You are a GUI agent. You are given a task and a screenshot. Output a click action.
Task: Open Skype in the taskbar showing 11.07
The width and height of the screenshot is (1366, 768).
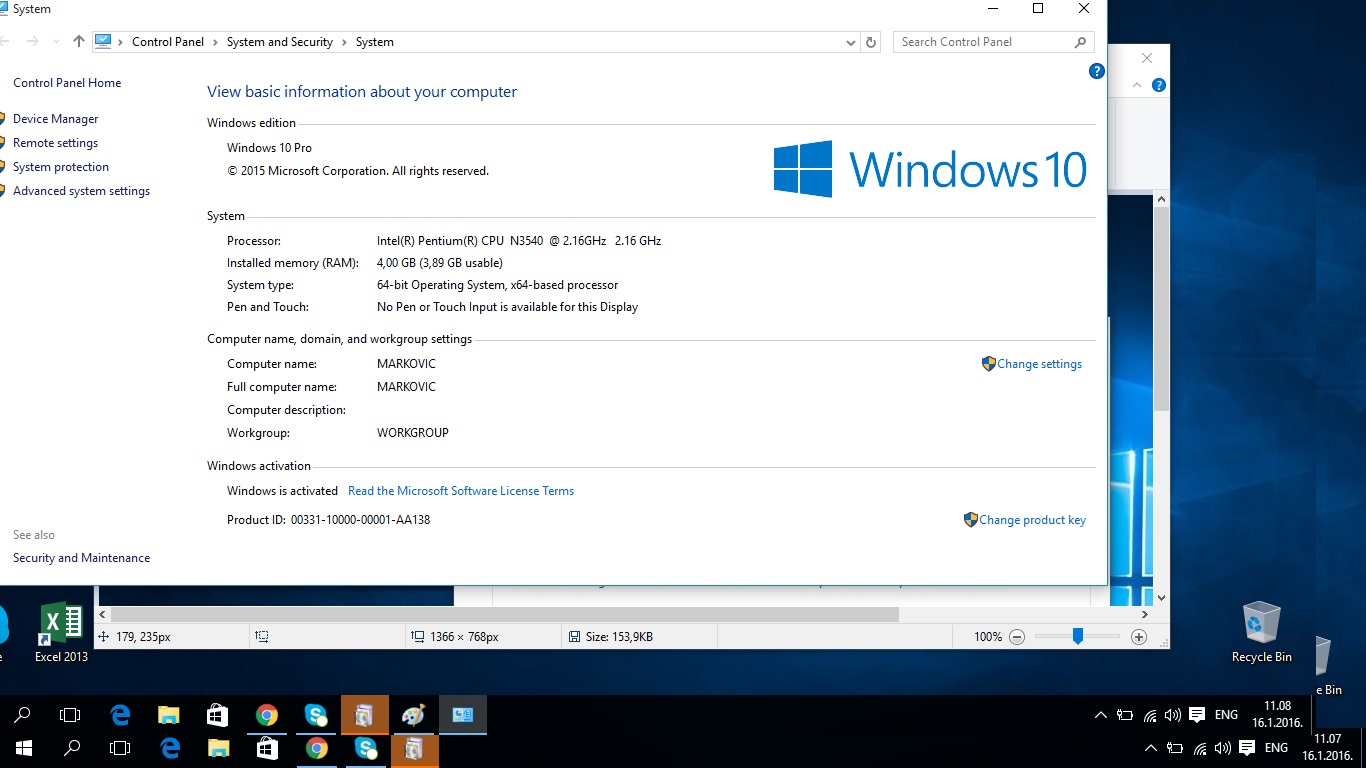(365, 748)
